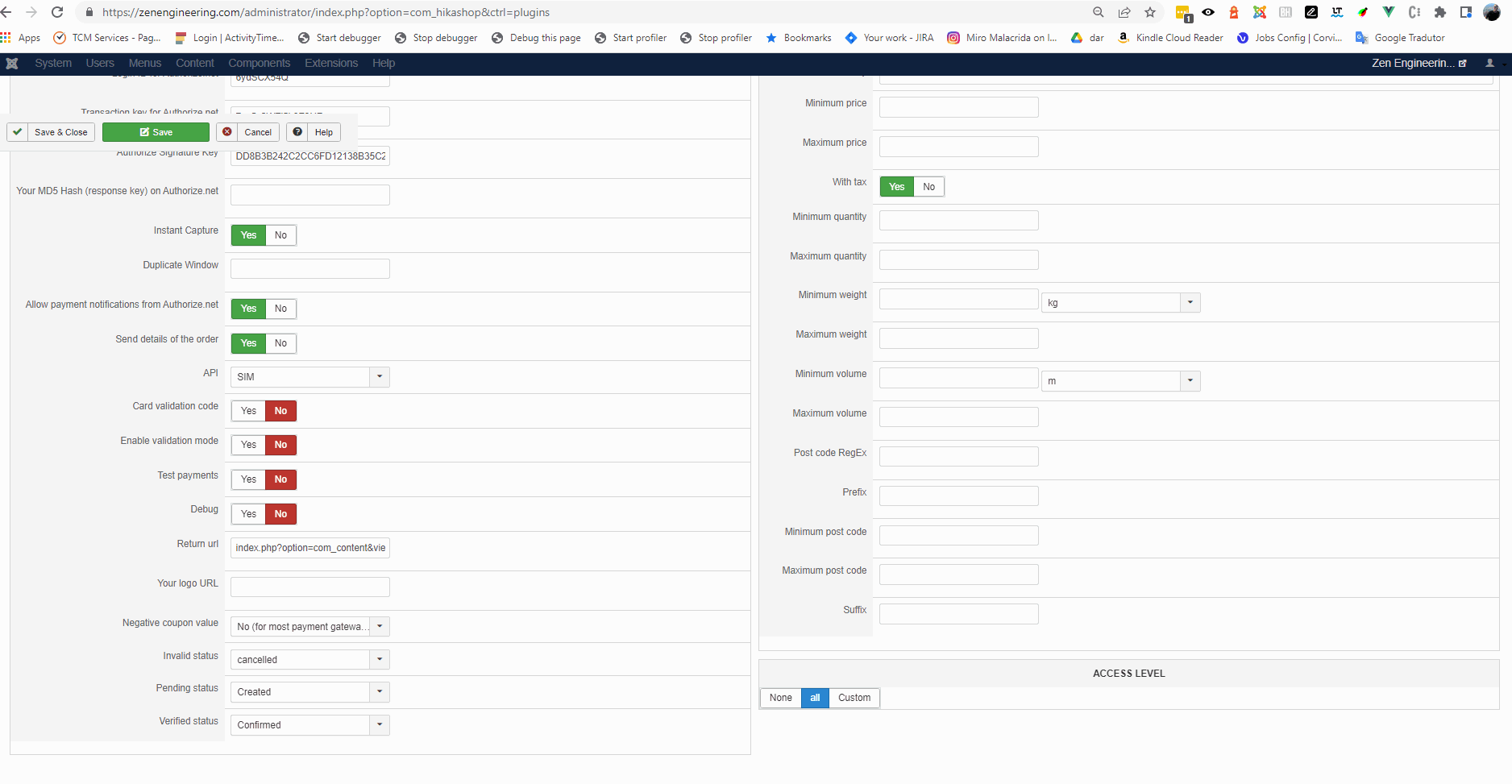
Task: Select None access level
Action: click(x=780, y=698)
